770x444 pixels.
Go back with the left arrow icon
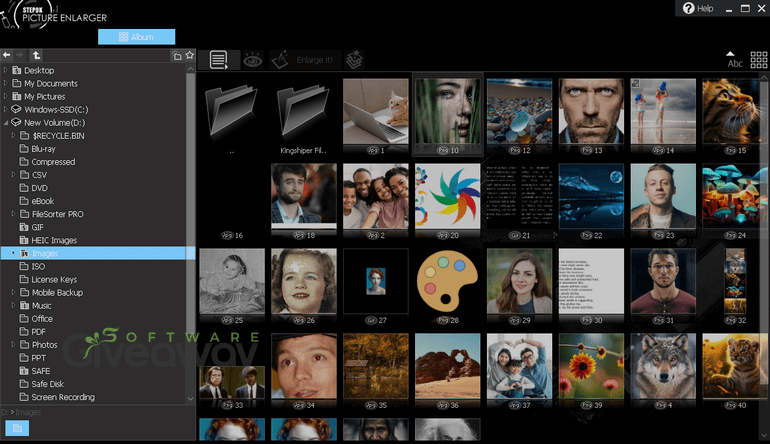(7, 55)
